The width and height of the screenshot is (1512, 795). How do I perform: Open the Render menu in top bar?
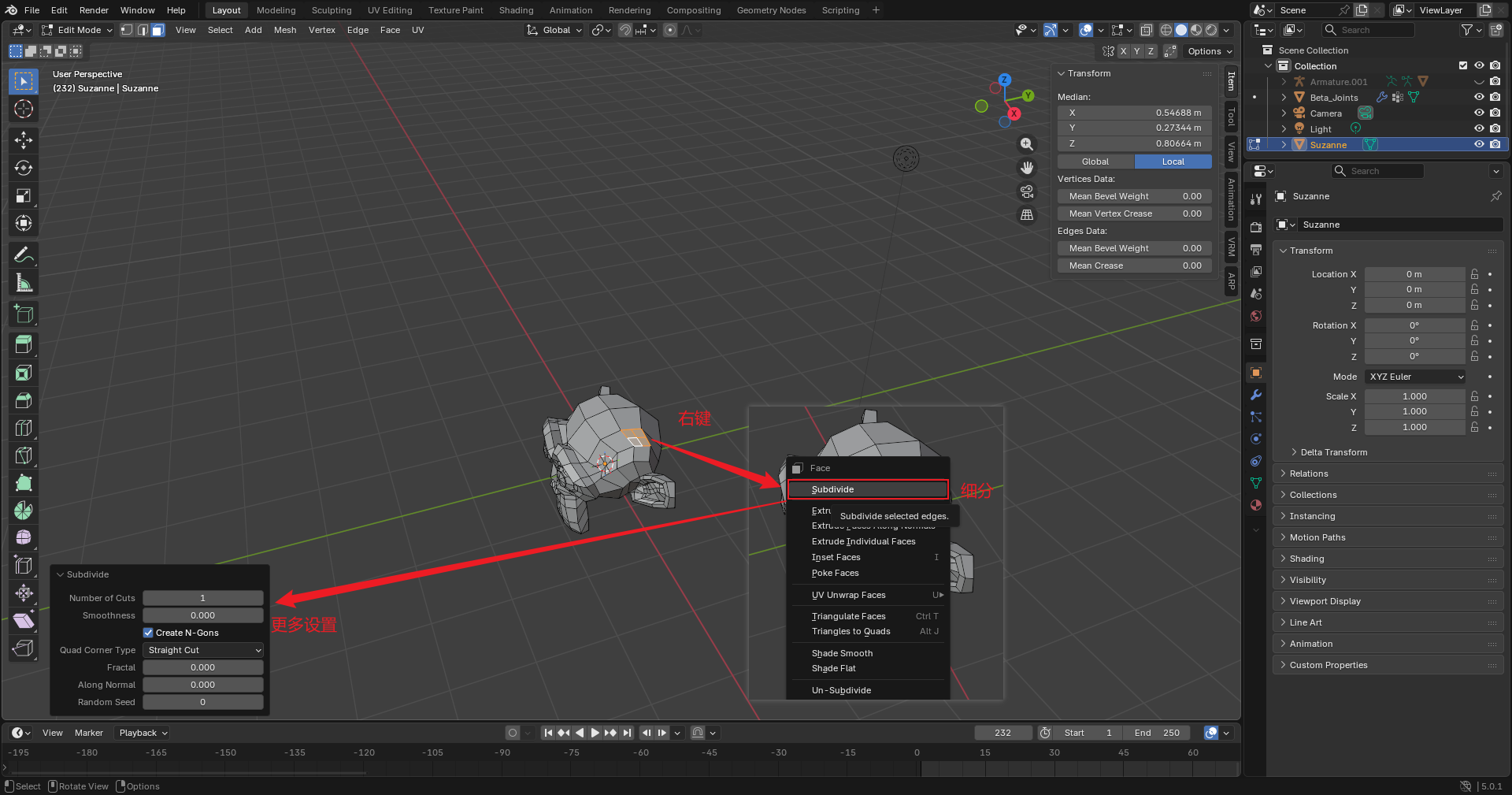(x=94, y=10)
